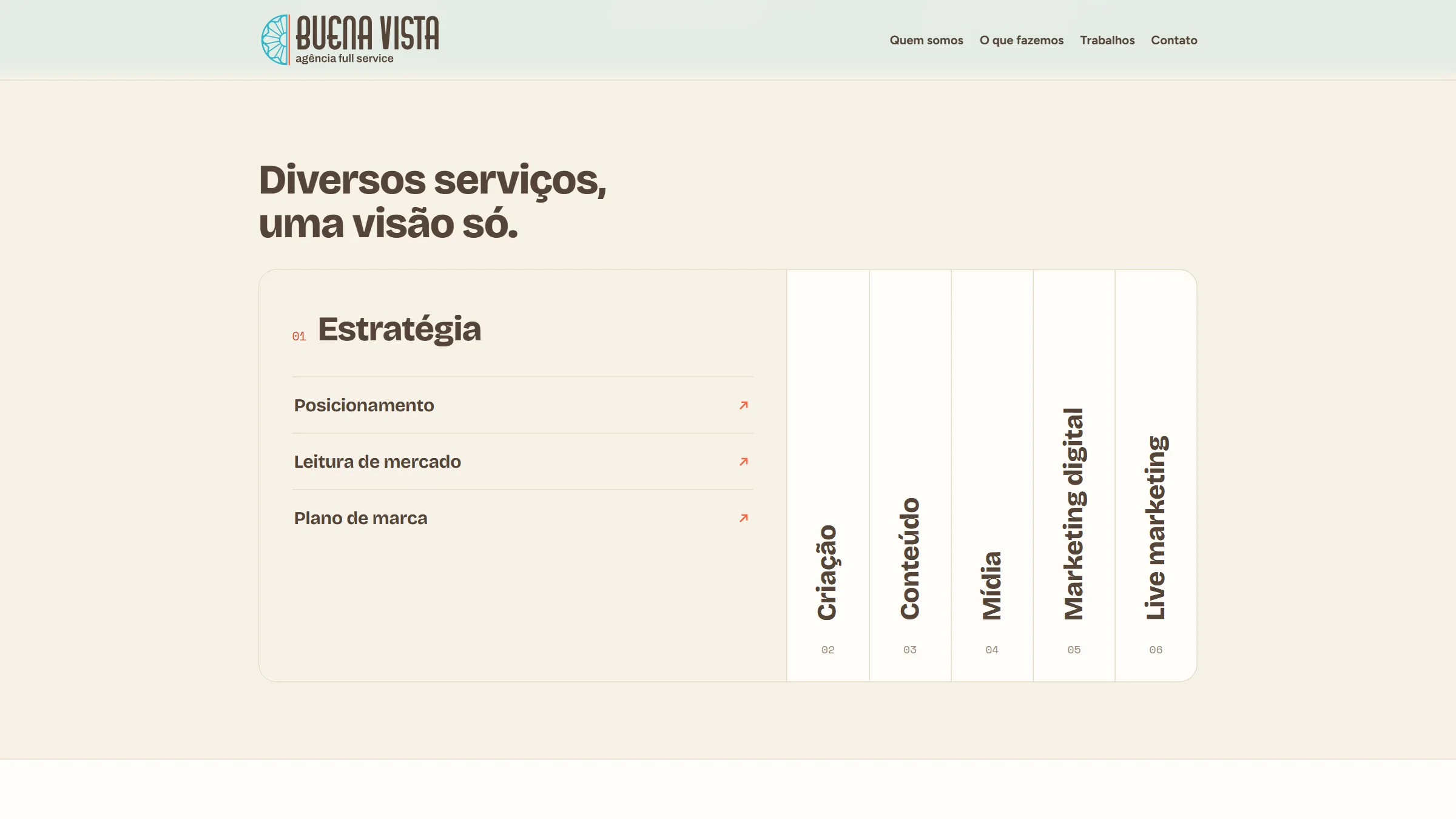Click the agência full service tagline
The width and height of the screenshot is (1456, 819).
point(344,59)
